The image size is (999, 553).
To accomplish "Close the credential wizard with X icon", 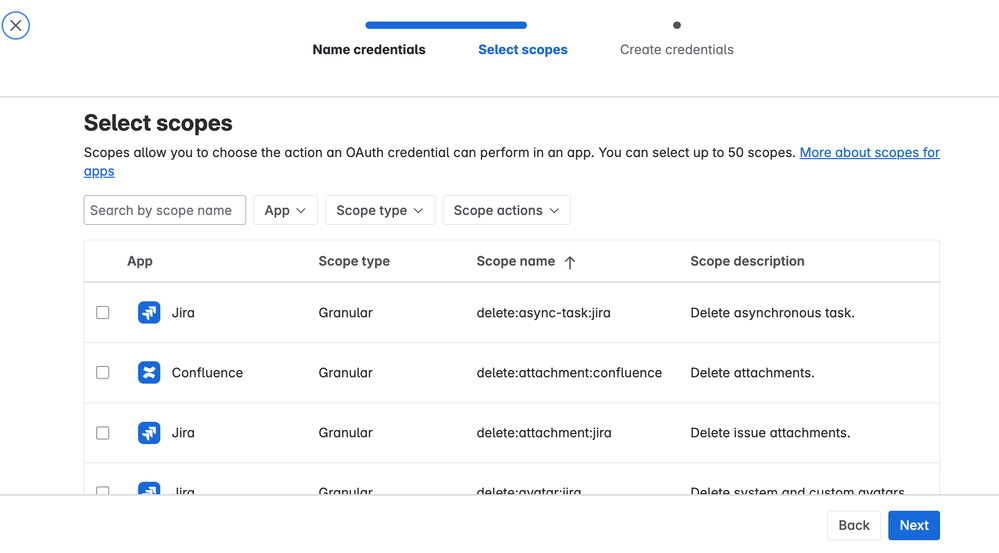I will pos(16,25).
